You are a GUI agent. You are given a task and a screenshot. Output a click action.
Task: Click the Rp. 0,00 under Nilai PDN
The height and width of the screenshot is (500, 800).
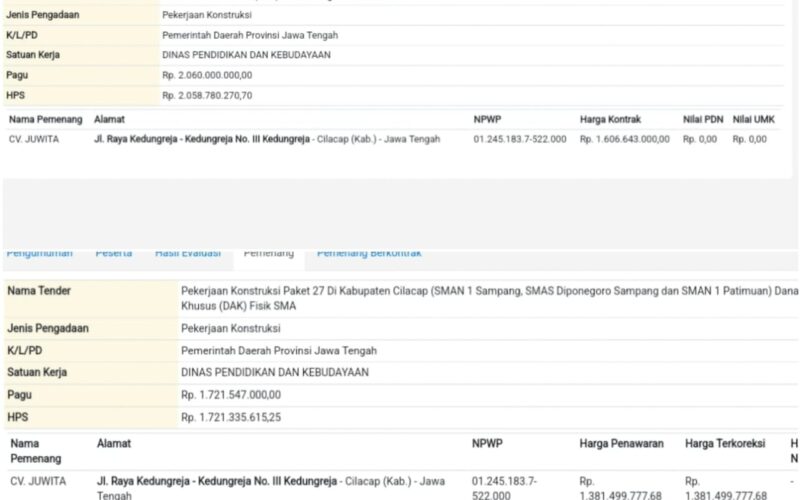tap(700, 139)
